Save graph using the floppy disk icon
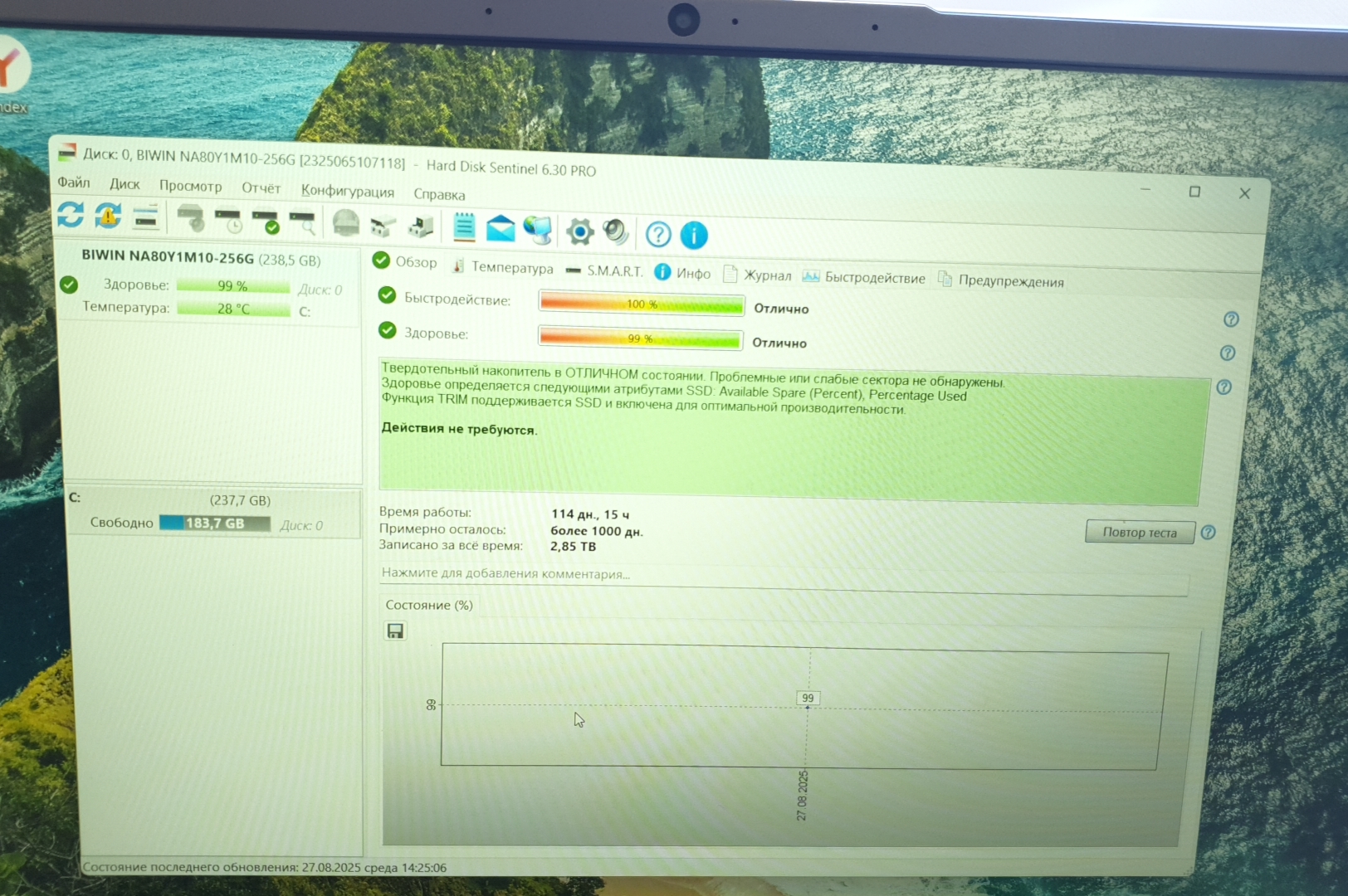1348x896 pixels. point(395,631)
